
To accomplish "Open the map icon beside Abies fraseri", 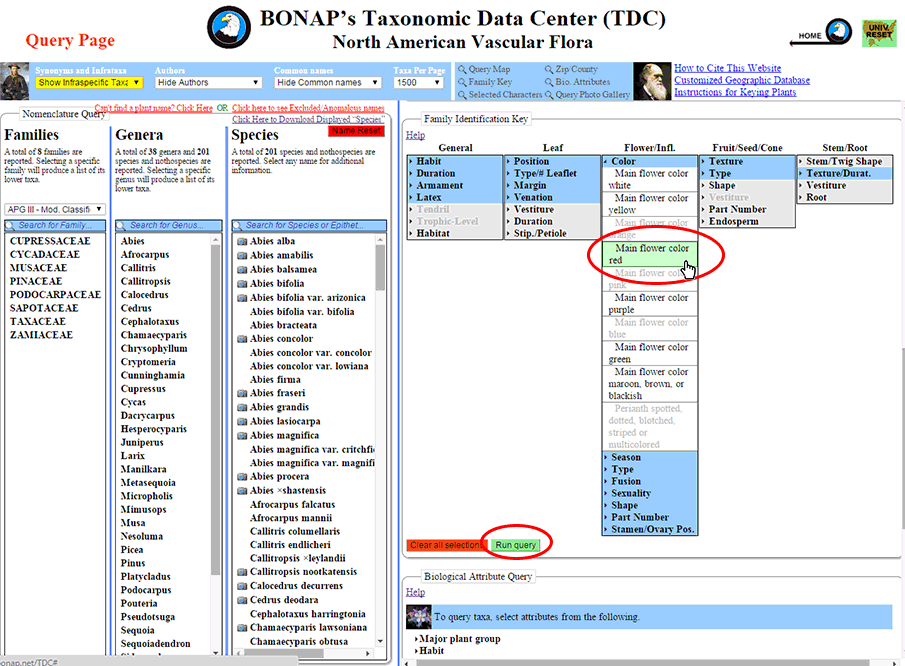I will 242,393.
